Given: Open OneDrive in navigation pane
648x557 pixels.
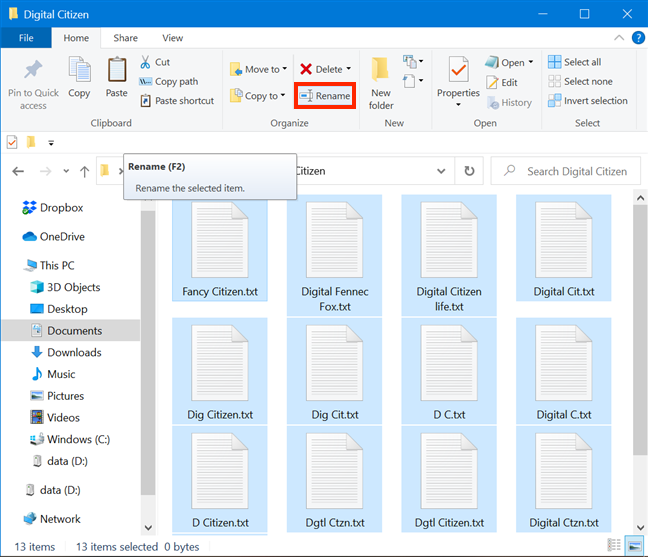Looking at the screenshot, I should [x=53, y=236].
